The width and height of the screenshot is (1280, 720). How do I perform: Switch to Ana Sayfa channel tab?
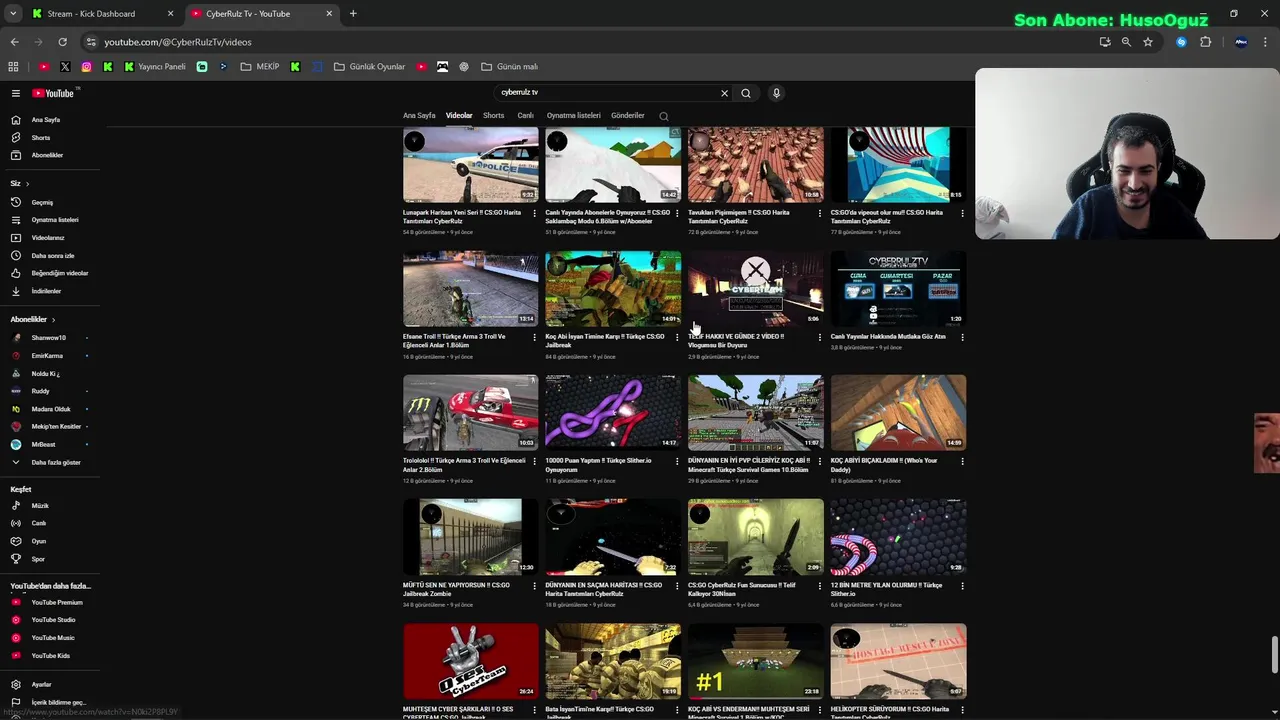tap(419, 116)
